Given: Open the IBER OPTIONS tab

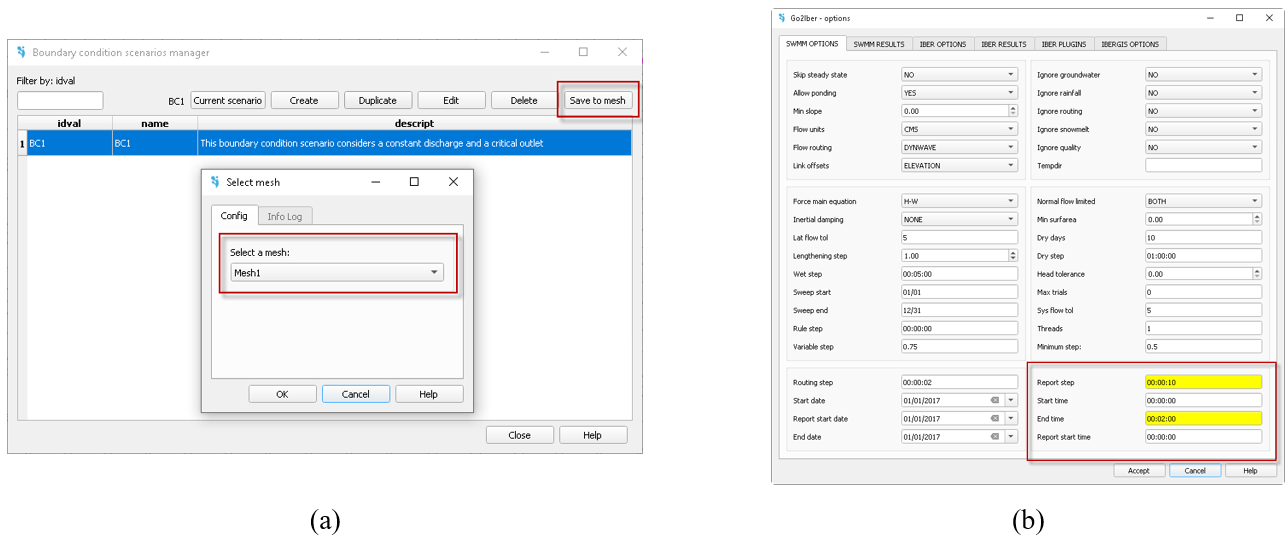Looking at the screenshot, I should pos(943,44).
